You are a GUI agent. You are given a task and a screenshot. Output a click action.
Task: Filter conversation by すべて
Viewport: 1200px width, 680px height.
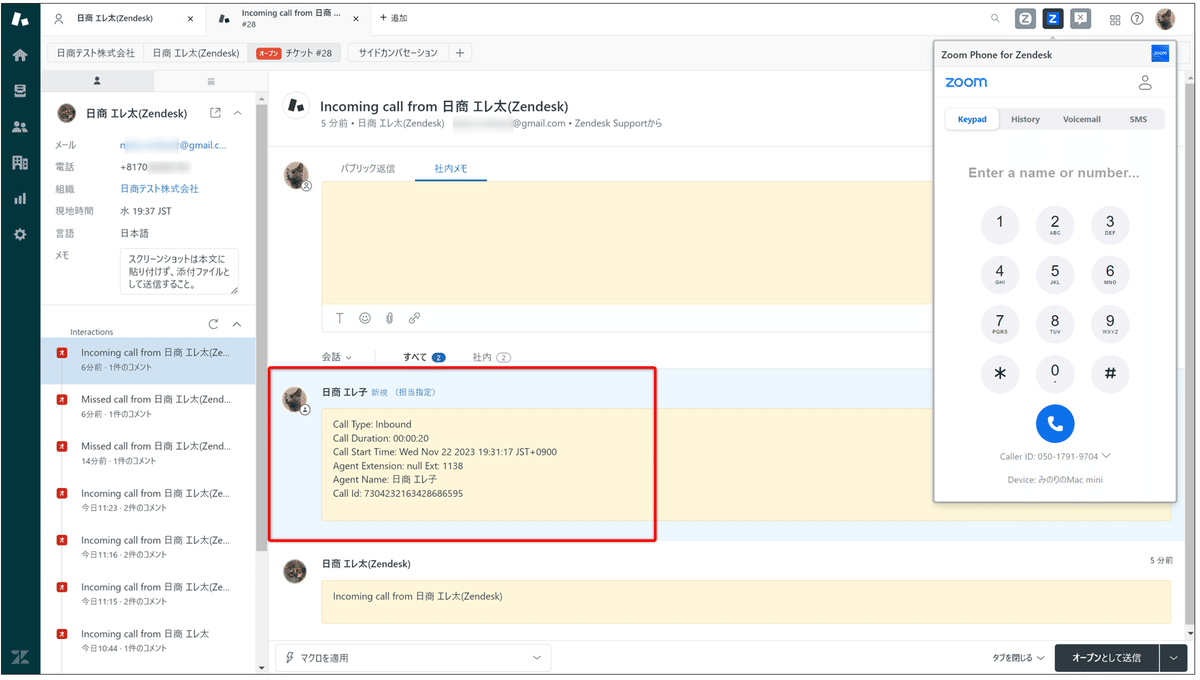click(x=424, y=357)
